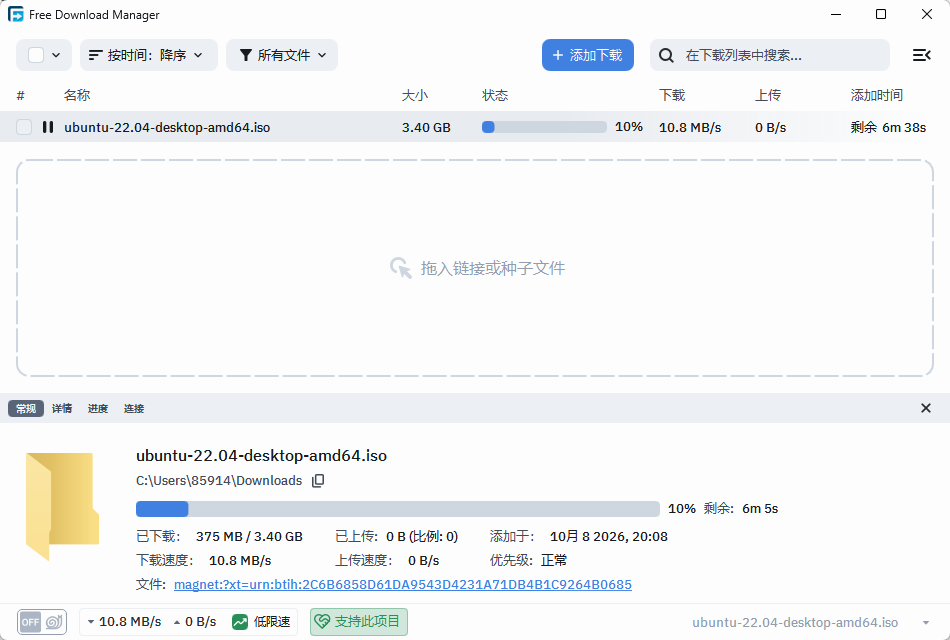Viewport: 950px width, 640px height.
Task: Sort by the 添加时间 column header
Action: point(877,95)
